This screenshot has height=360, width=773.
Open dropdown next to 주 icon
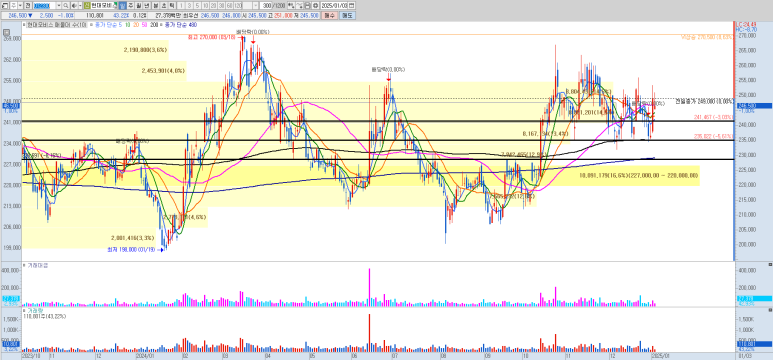20,5
